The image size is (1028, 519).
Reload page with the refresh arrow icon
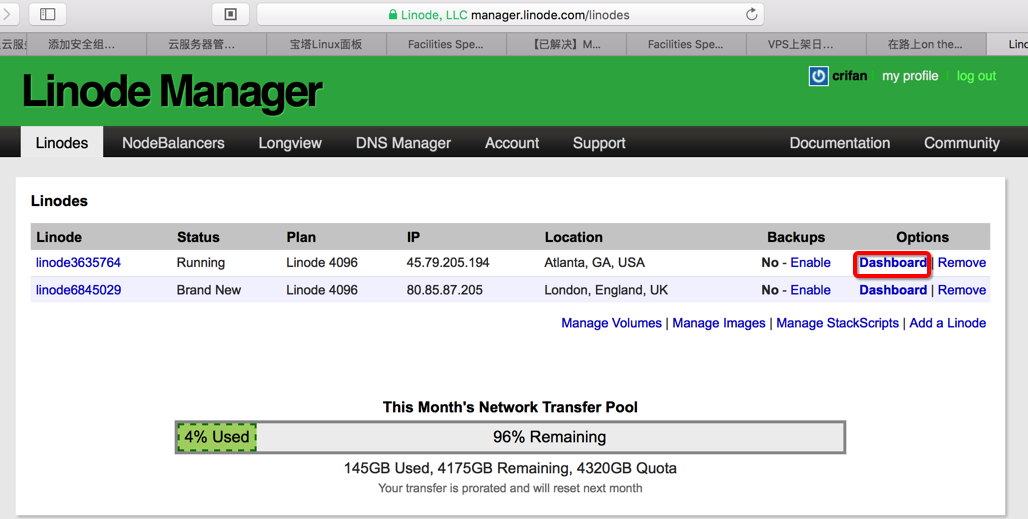[x=751, y=14]
